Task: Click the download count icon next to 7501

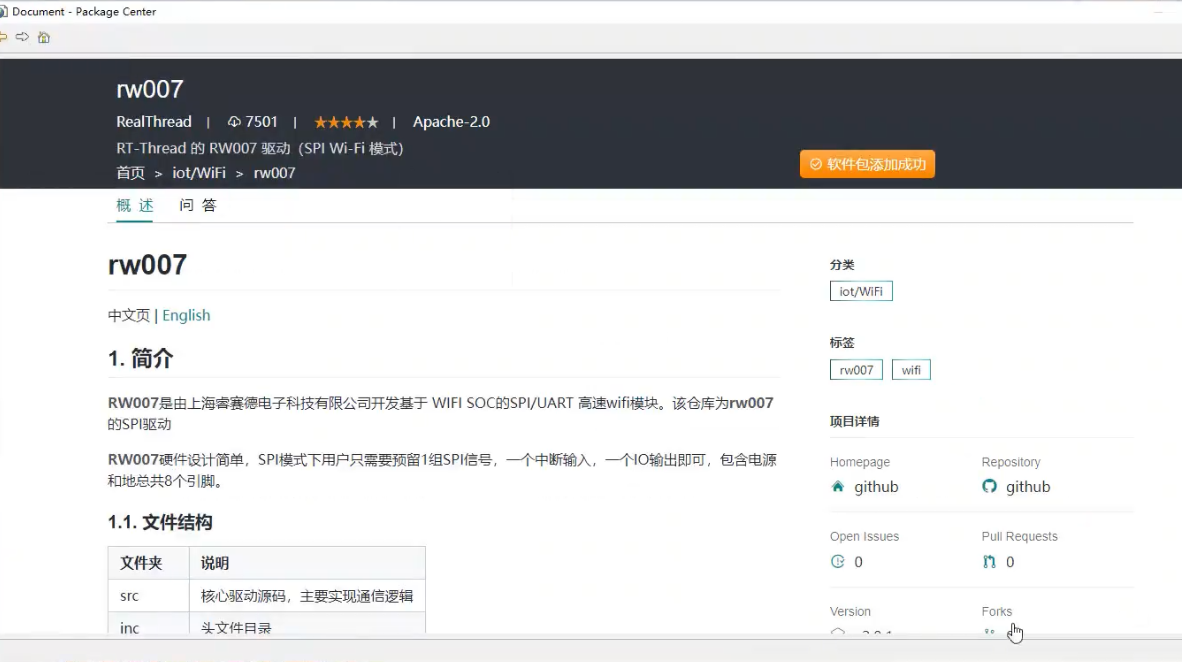Action: 234,122
